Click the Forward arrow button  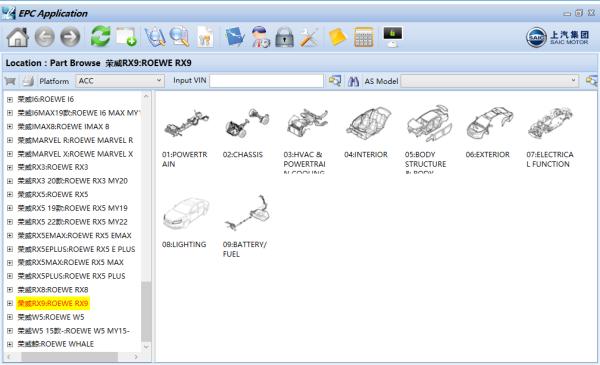pyautogui.click(x=70, y=37)
